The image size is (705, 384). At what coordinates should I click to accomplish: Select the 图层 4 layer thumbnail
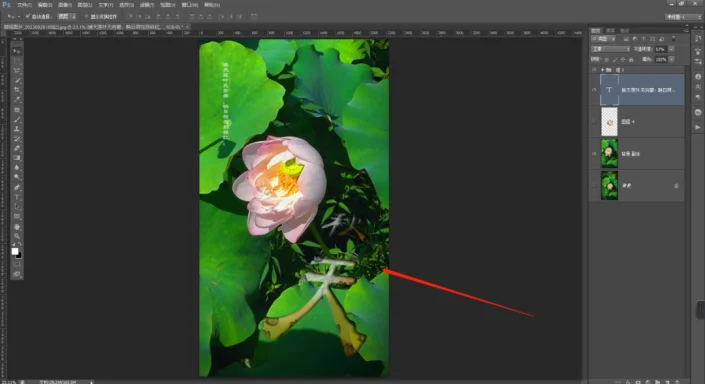click(x=610, y=121)
